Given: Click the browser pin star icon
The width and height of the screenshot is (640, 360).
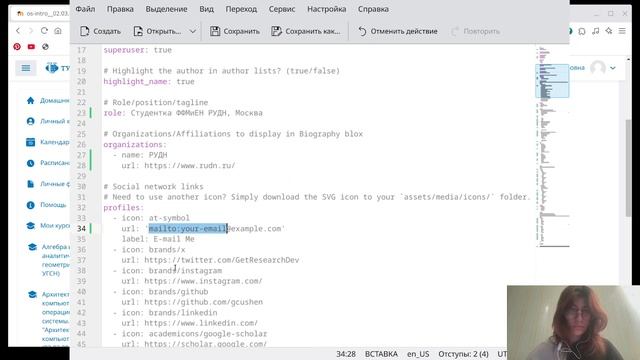Looking at the screenshot, I should click(x=609, y=31).
